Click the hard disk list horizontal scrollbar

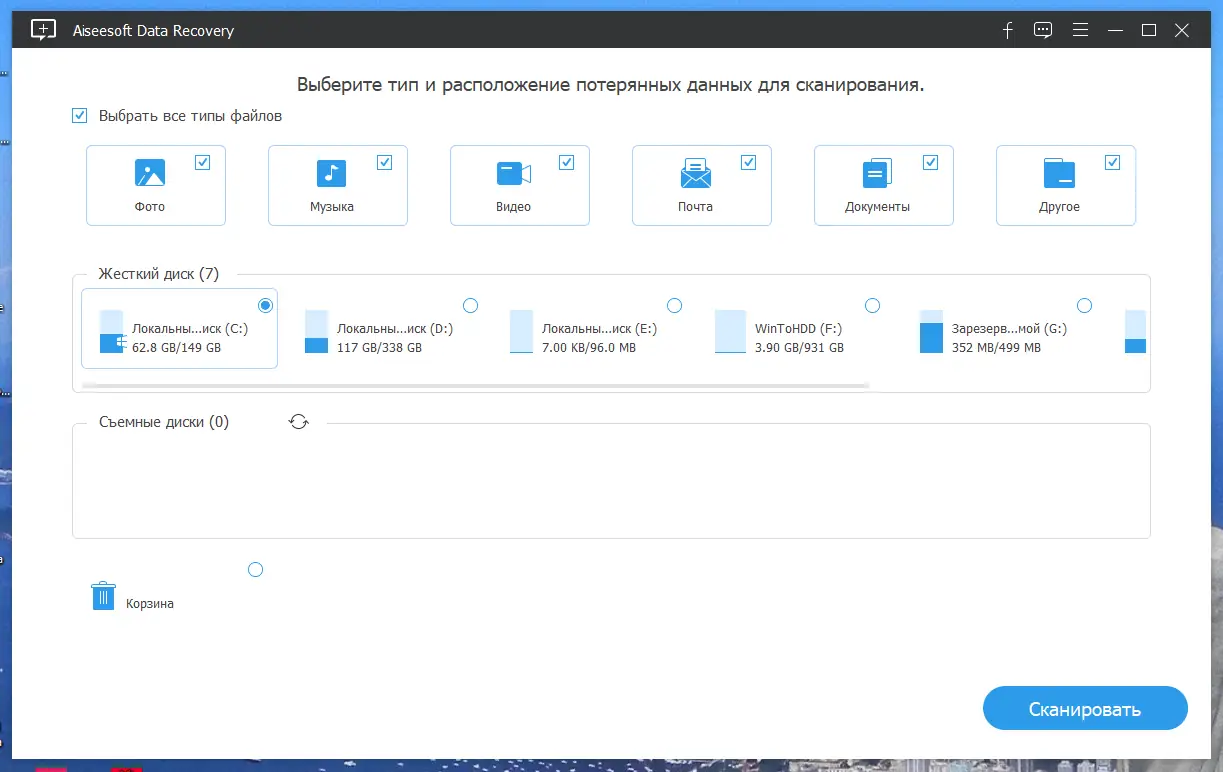coord(475,384)
